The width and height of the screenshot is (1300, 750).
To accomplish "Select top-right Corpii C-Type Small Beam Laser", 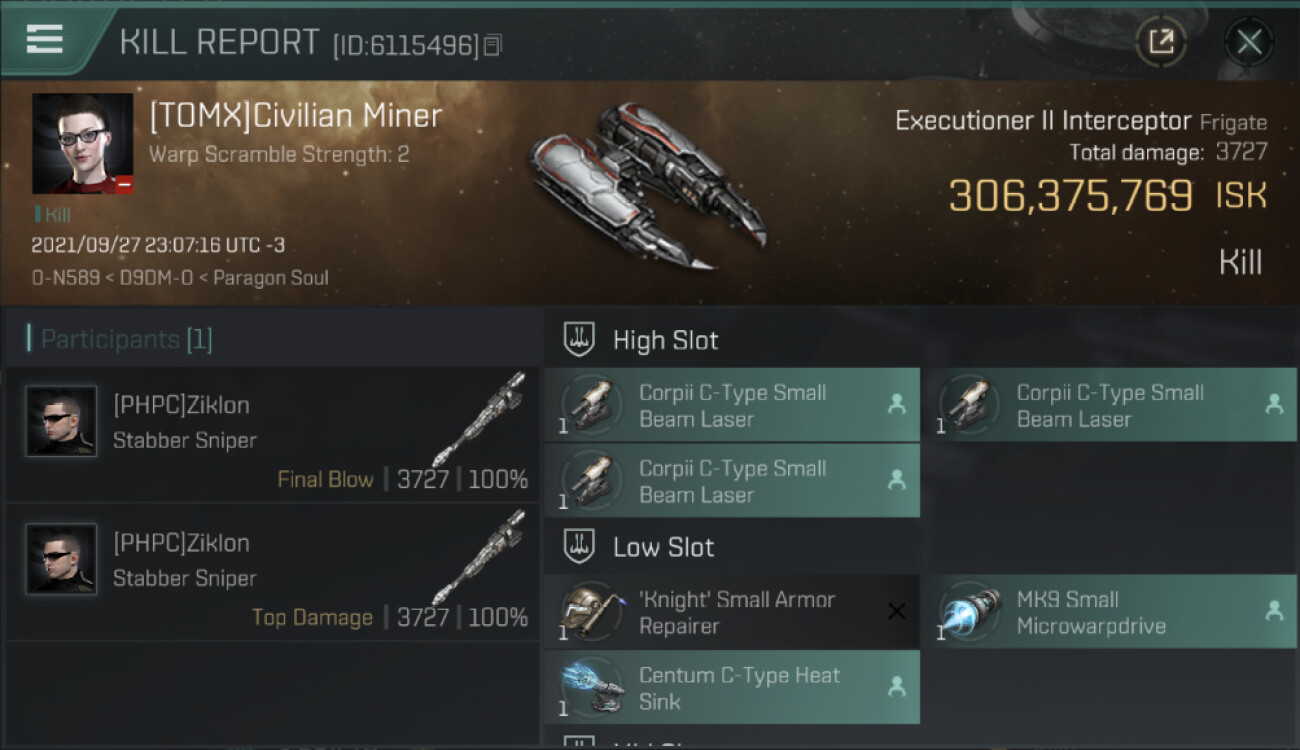I will click(1110, 405).
